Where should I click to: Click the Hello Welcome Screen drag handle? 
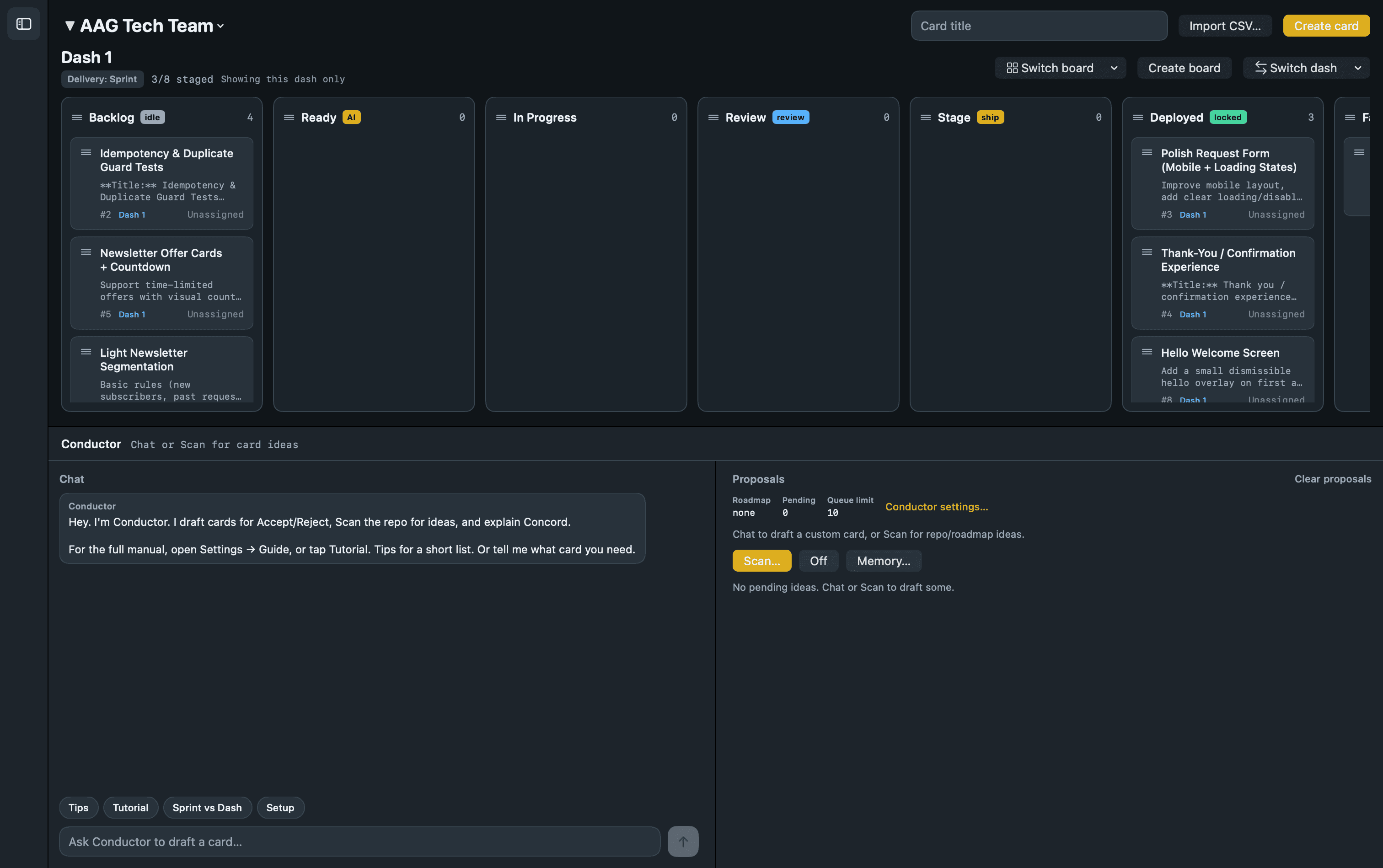tap(1147, 353)
